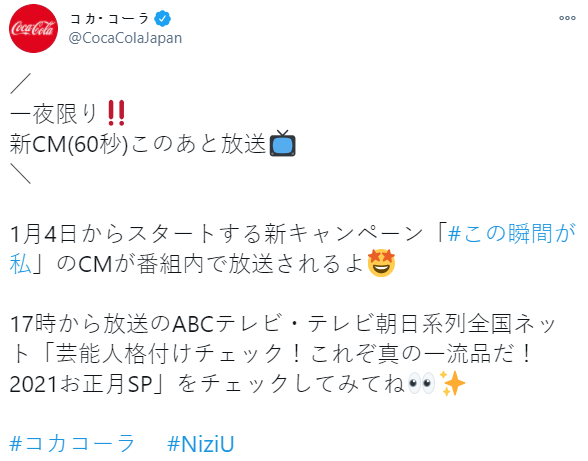Click the 芸能人格付けチェック program title text
The height and width of the screenshot is (461, 588).
point(169,354)
